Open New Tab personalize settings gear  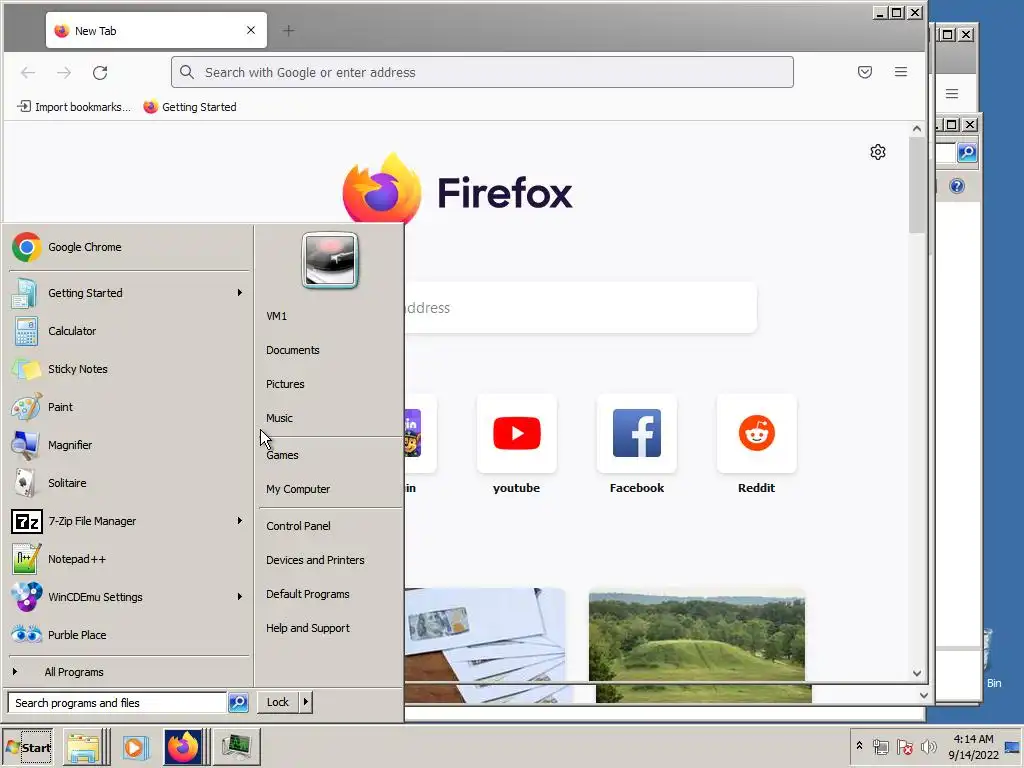point(878,152)
